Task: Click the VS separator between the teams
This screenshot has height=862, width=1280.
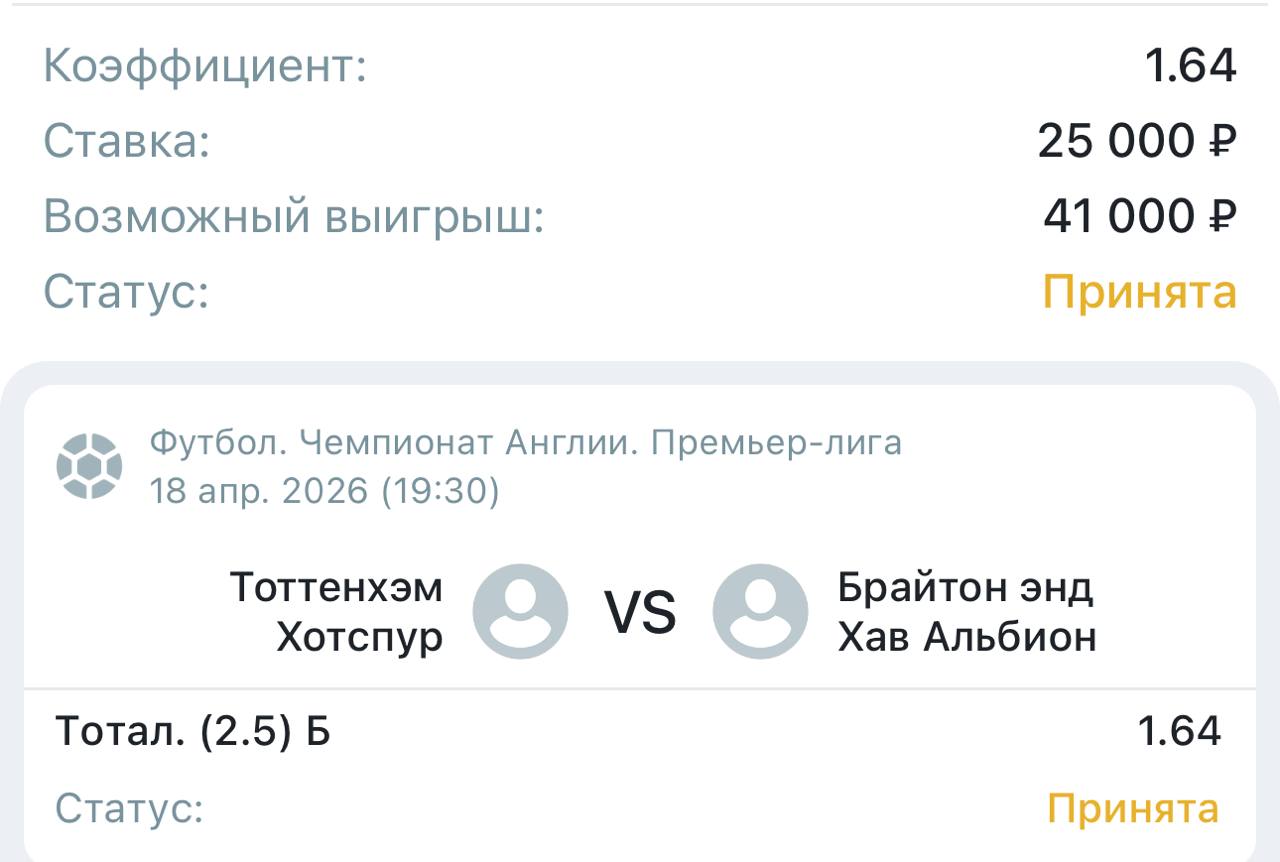Action: (x=640, y=612)
